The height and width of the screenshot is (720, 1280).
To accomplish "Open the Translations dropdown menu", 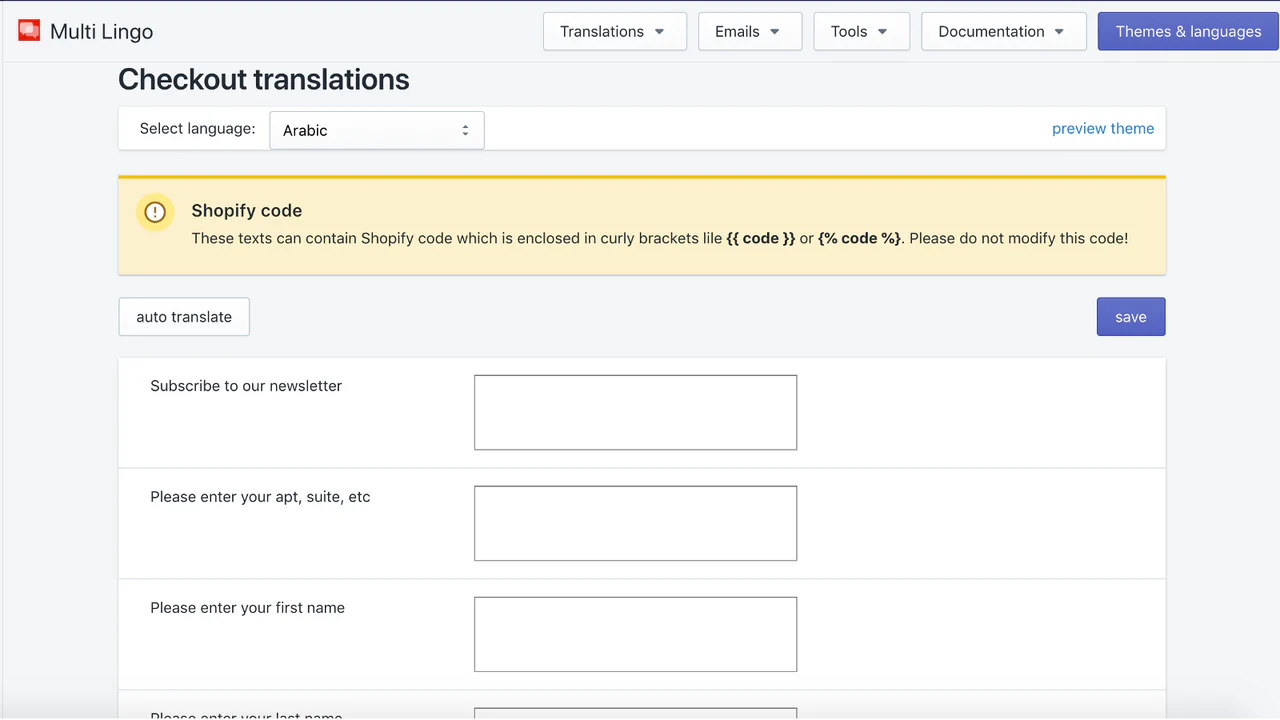I will click(x=614, y=31).
